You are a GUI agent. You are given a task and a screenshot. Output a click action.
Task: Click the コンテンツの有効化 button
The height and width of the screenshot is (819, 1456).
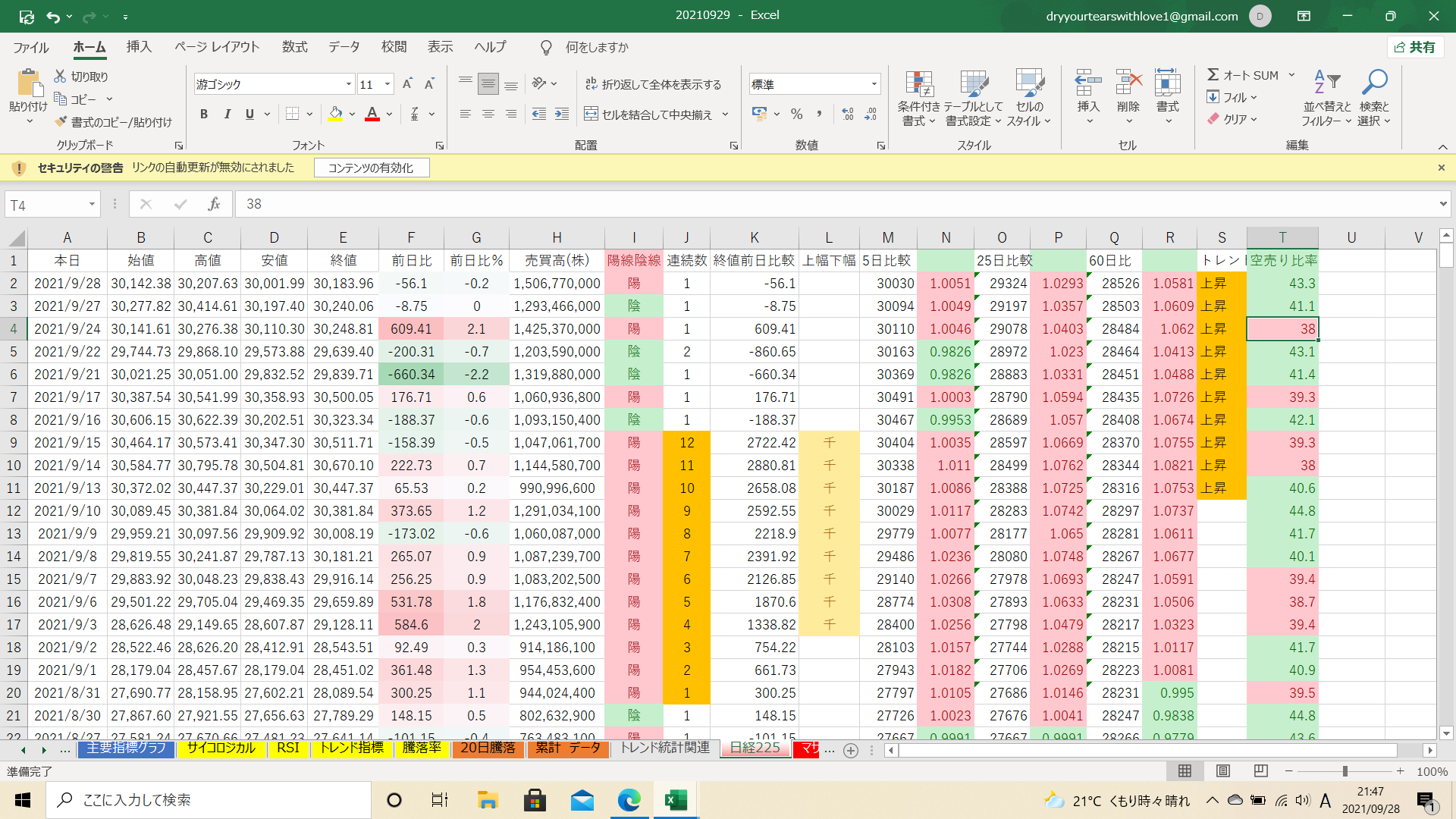tap(371, 168)
